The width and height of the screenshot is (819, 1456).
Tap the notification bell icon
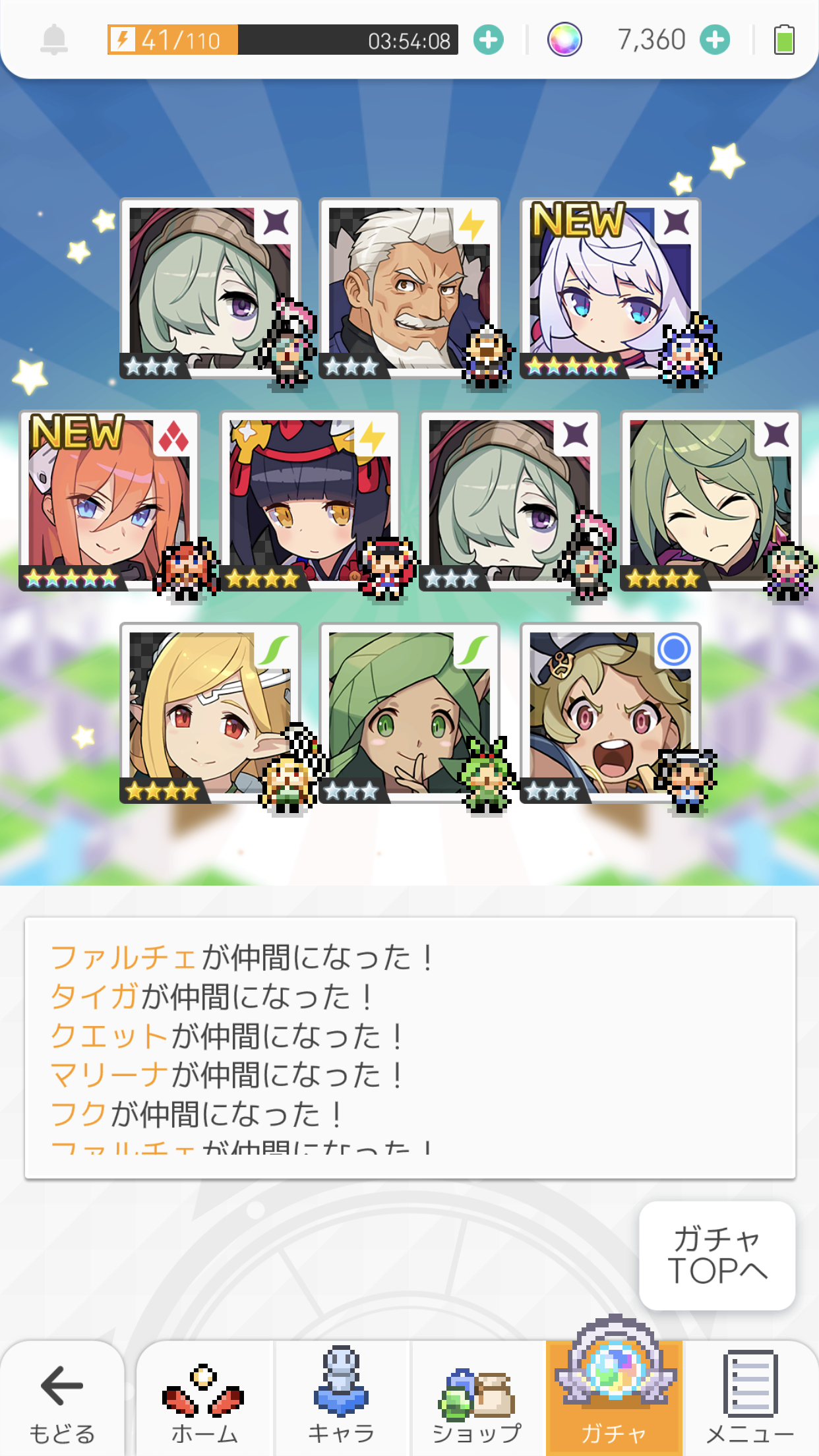coord(54,40)
